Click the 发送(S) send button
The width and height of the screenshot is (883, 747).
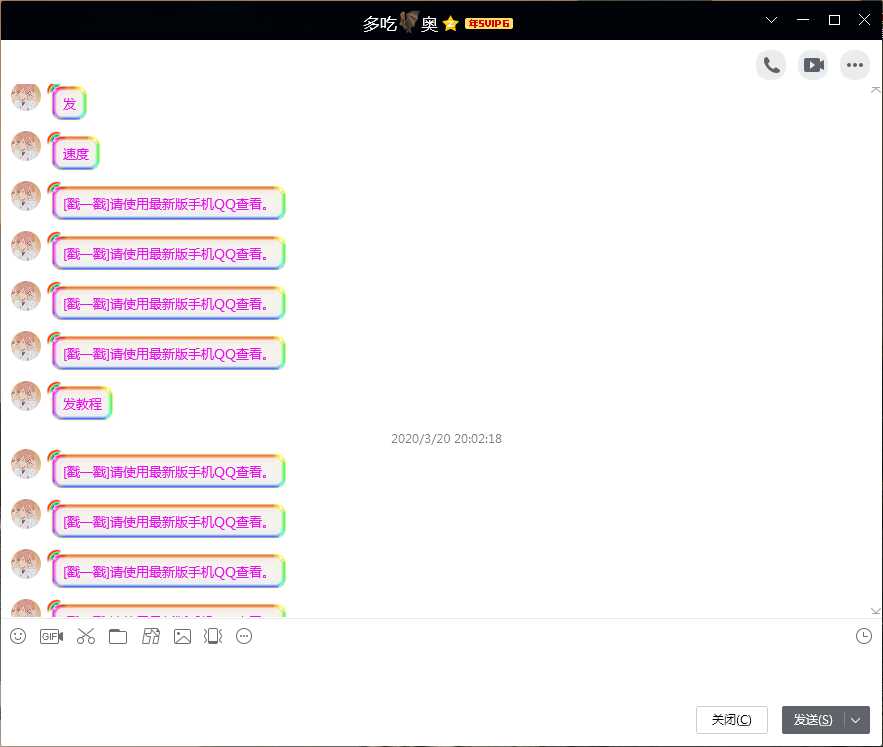click(813, 720)
